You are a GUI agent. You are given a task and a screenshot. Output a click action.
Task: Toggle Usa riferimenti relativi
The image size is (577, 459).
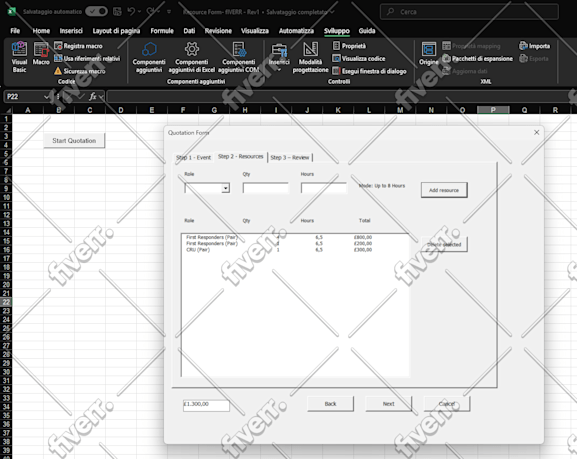click(x=87, y=59)
